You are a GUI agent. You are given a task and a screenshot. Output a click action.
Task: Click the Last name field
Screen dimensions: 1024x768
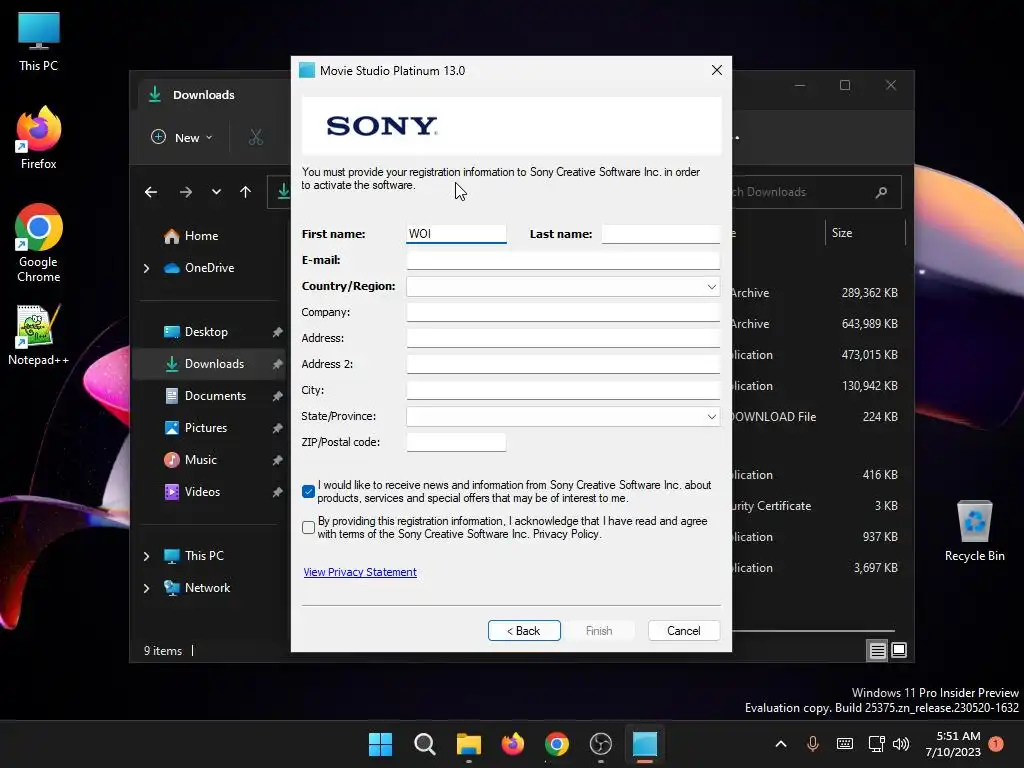coord(661,234)
